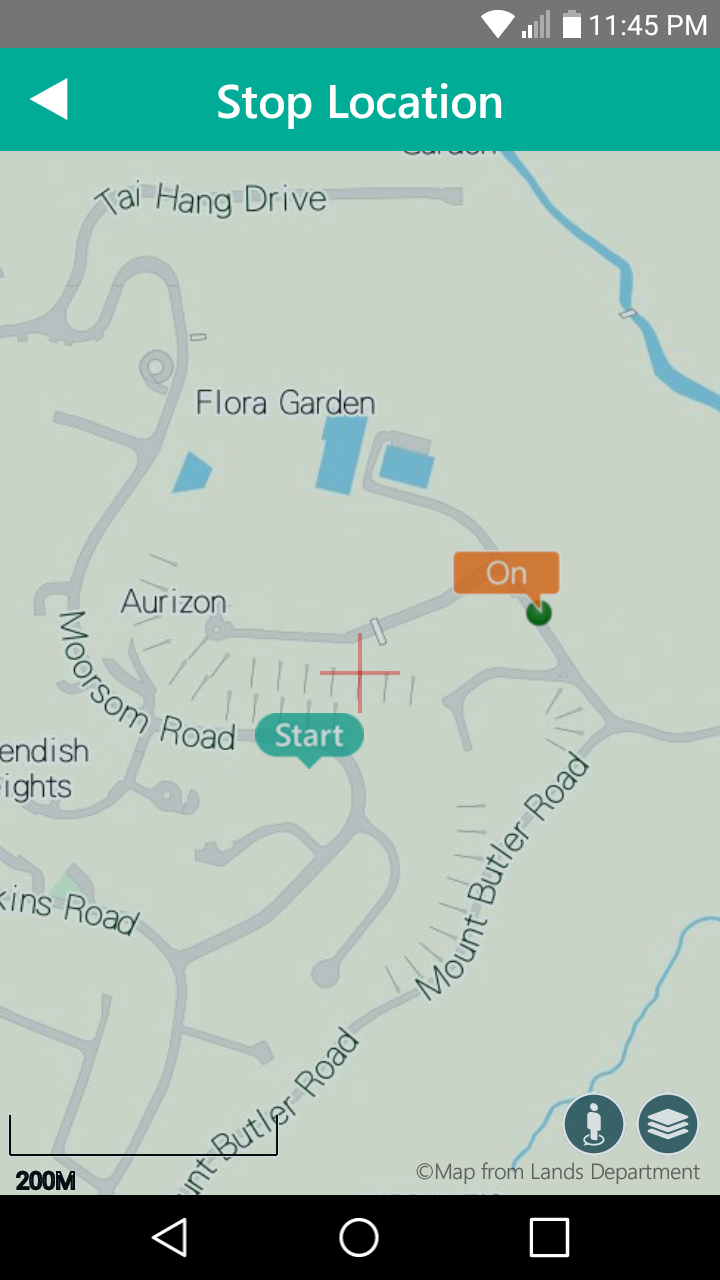Open Map from Lands Department credit
The height and width of the screenshot is (1280, 720).
(x=558, y=1172)
